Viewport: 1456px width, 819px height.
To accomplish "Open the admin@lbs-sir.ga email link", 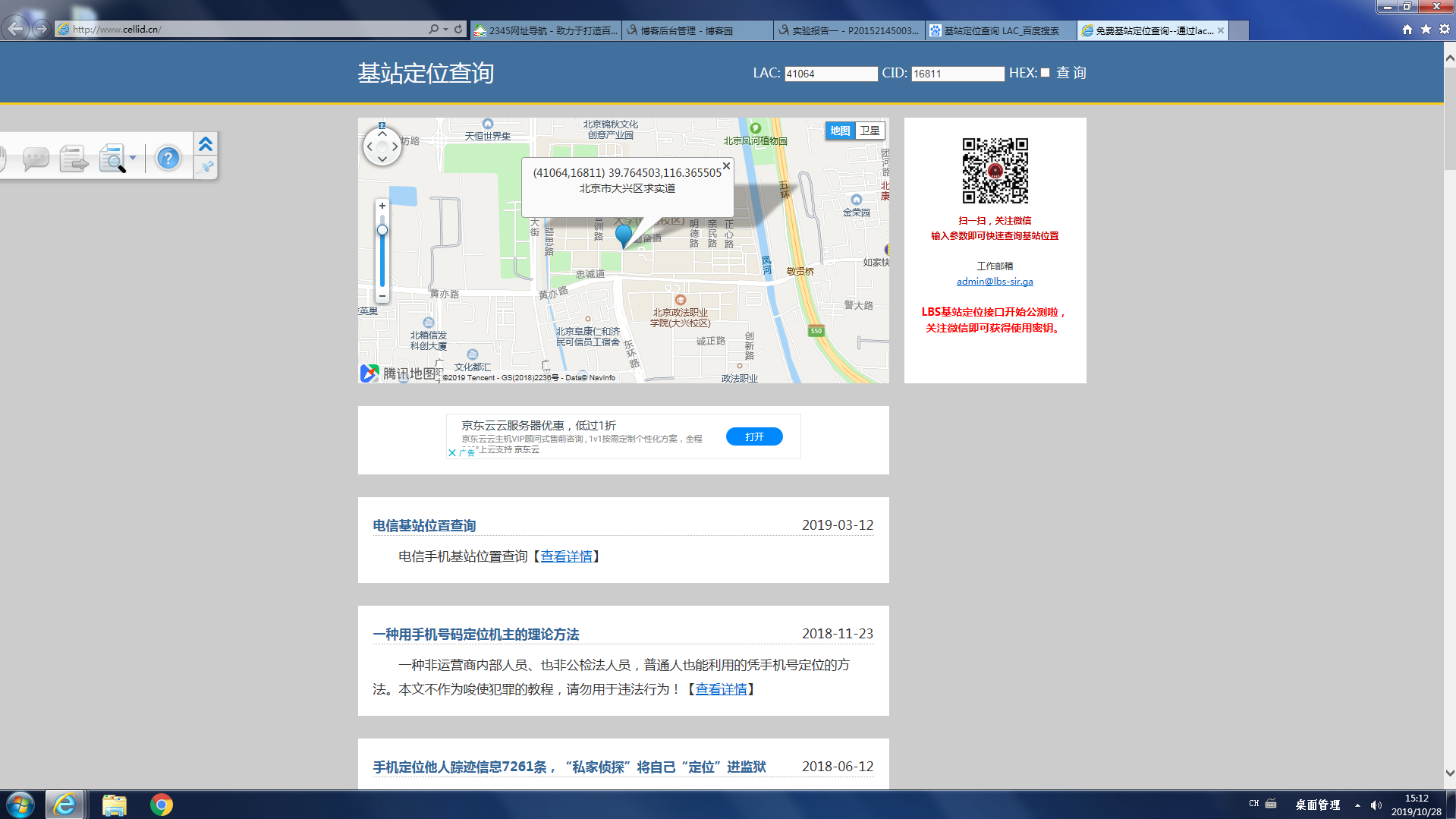I will (x=995, y=282).
